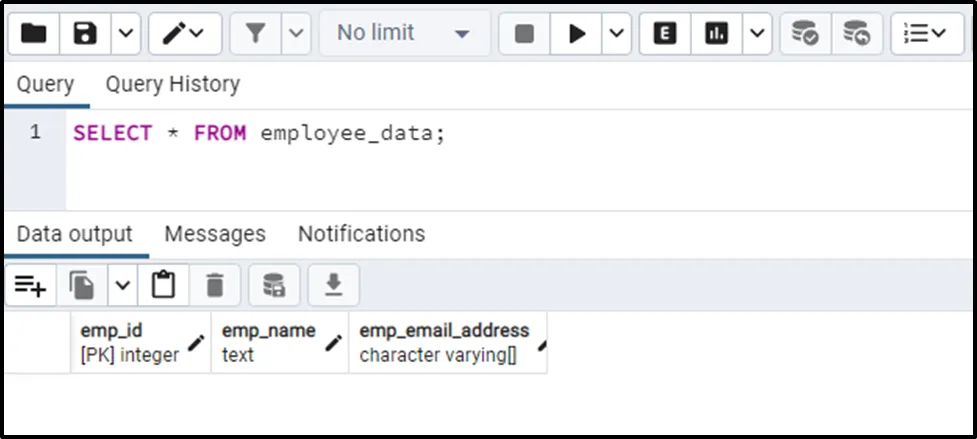Show the Notifications tab
Screen dimensions: 977x439
tap(361, 234)
